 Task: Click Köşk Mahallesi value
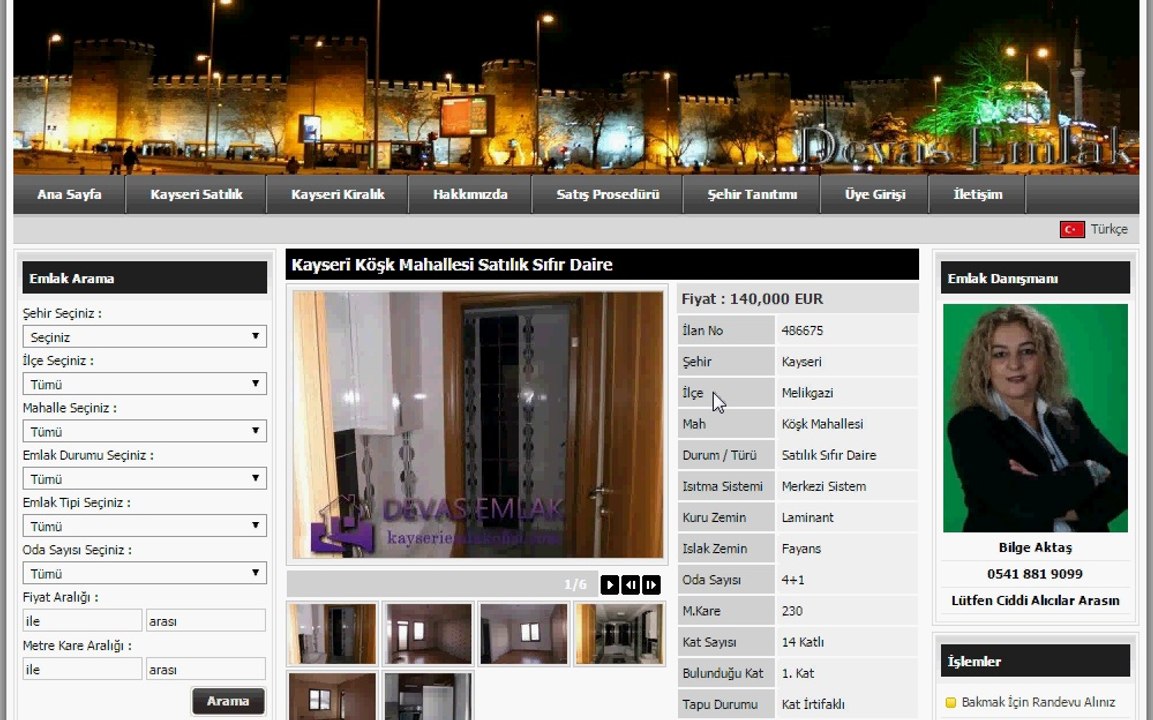822,424
